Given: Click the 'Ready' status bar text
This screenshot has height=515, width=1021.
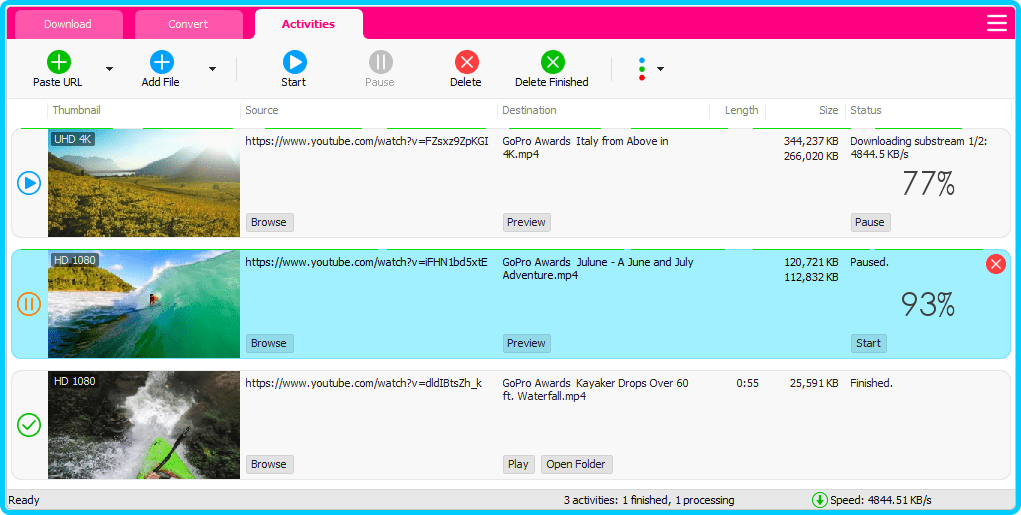Looking at the screenshot, I should coord(24,500).
